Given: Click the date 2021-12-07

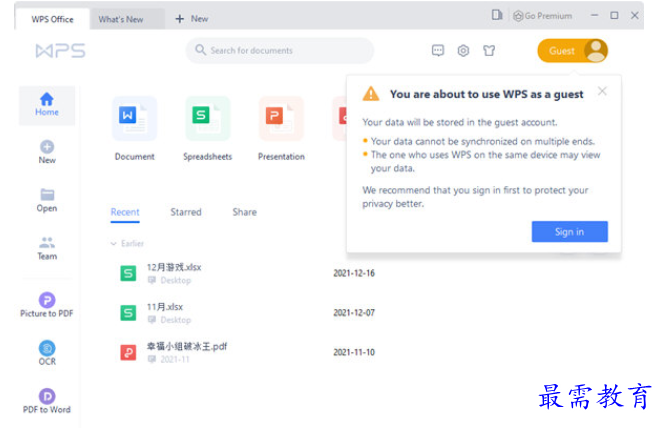Looking at the screenshot, I should click(x=354, y=313).
